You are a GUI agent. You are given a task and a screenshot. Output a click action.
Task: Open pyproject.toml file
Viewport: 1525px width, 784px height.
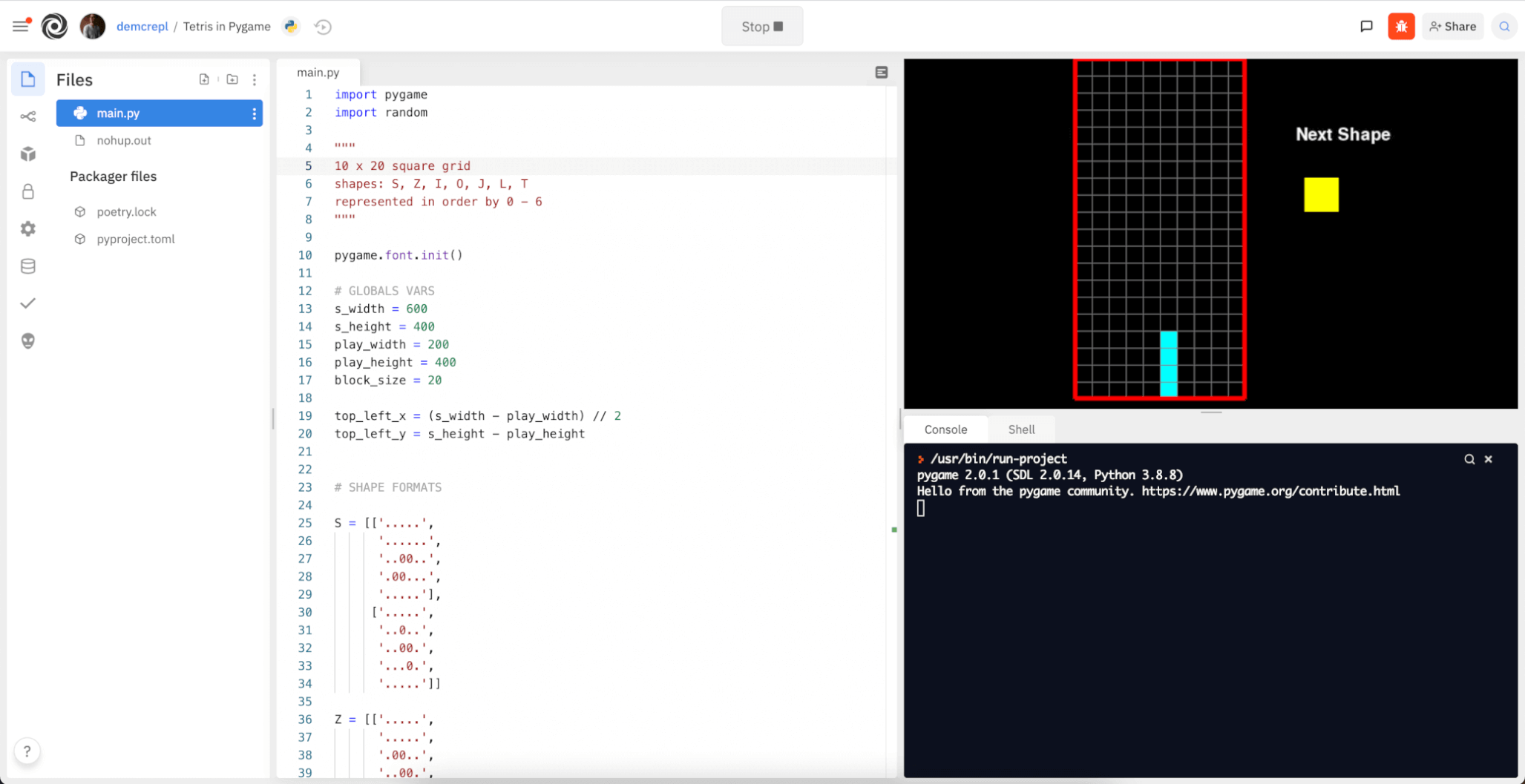(x=136, y=239)
